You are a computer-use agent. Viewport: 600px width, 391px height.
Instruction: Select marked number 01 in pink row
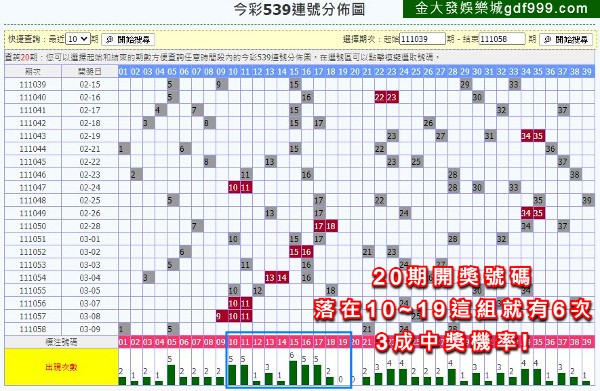tap(123, 342)
